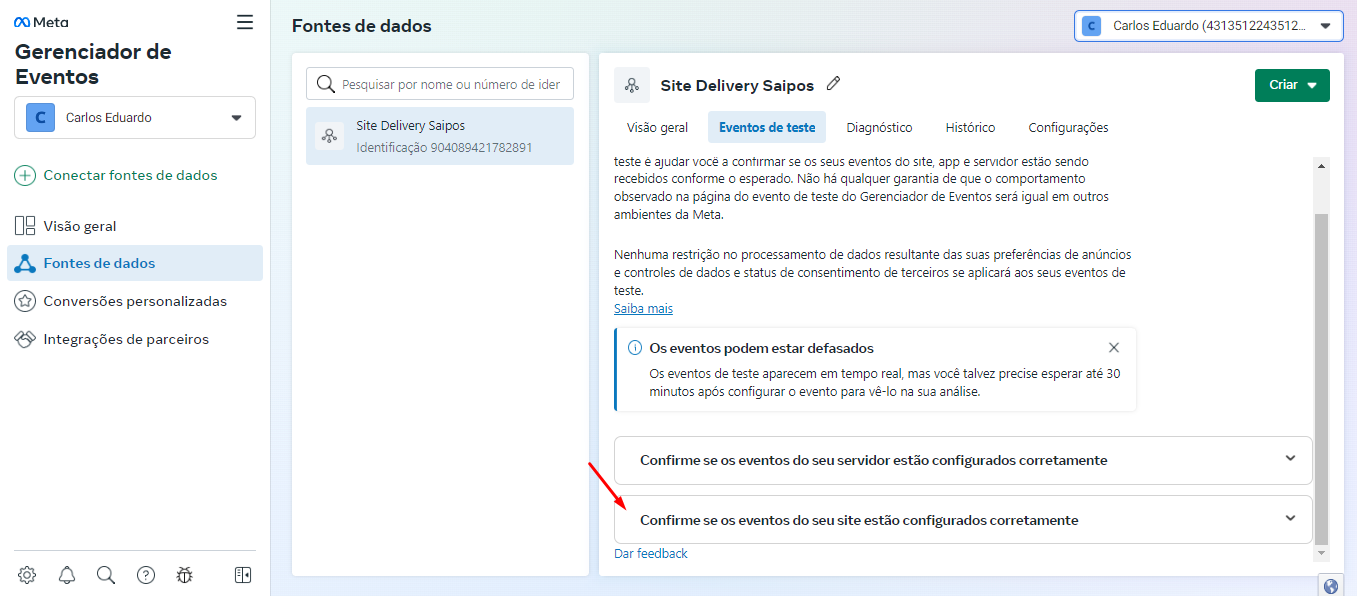Open Conversões personalizadas in the sidebar
The image size is (1357, 596).
click(x=135, y=301)
